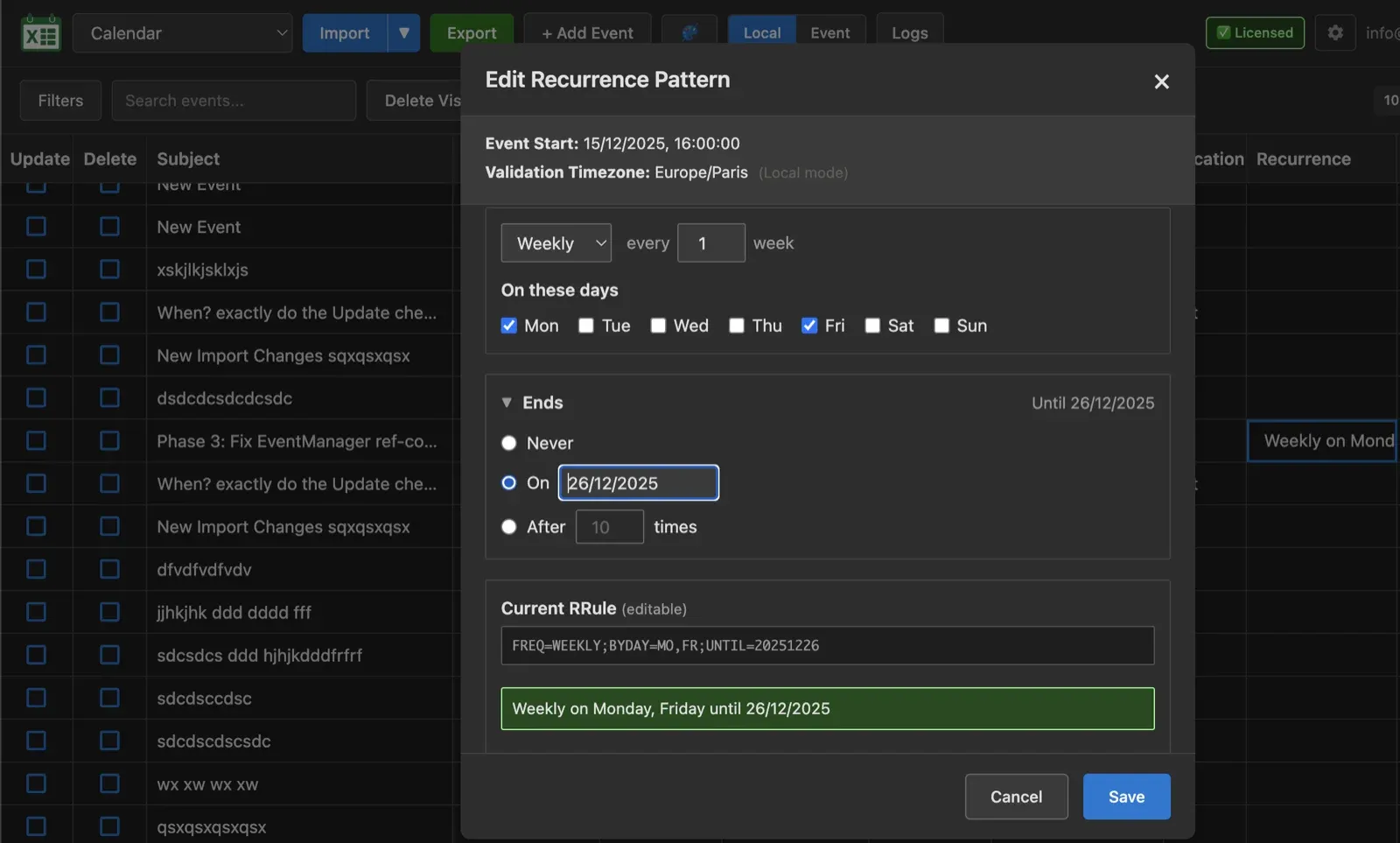Click the Add Event button

[587, 33]
